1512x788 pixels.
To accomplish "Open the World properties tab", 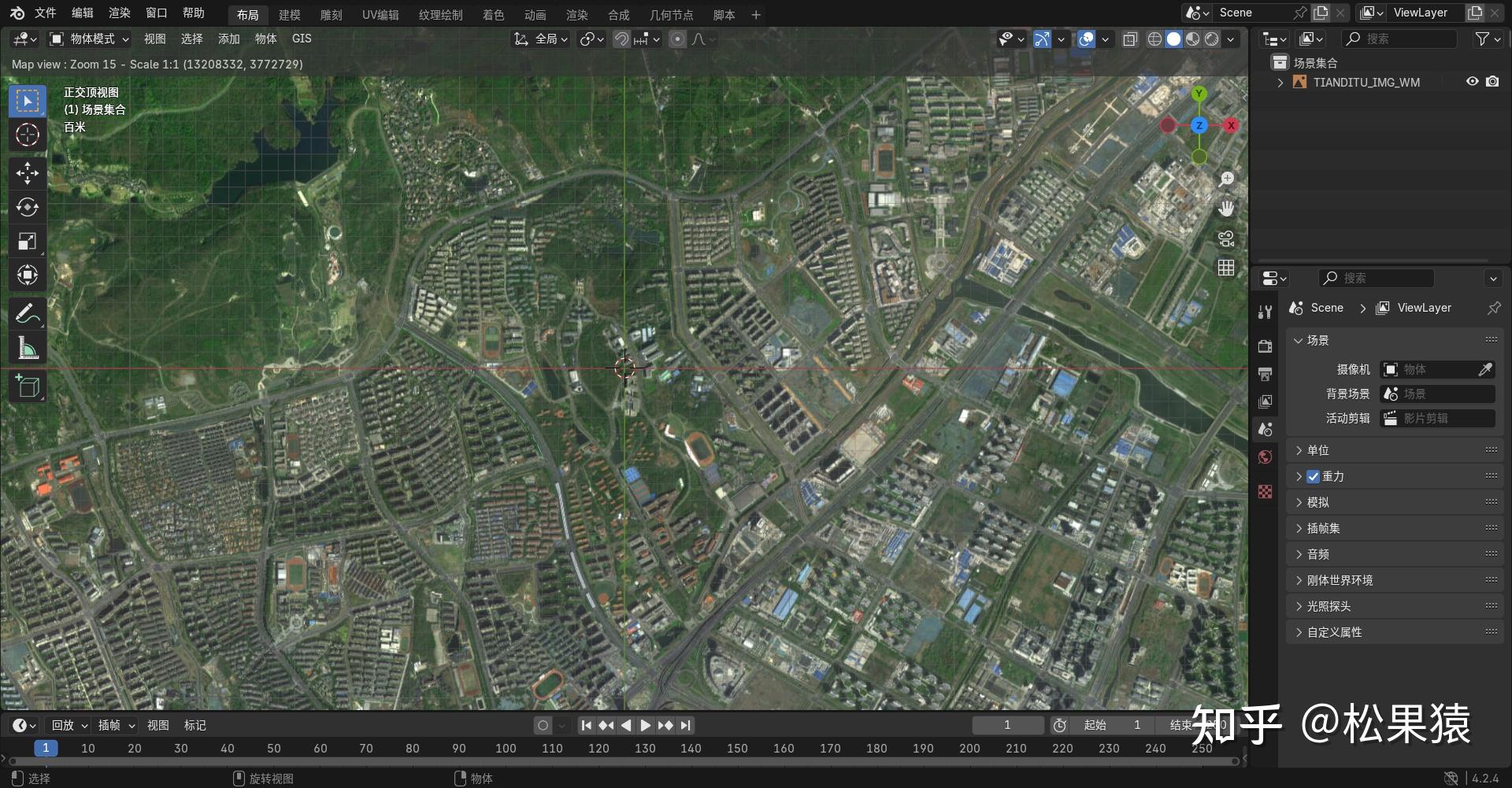I will [1266, 457].
